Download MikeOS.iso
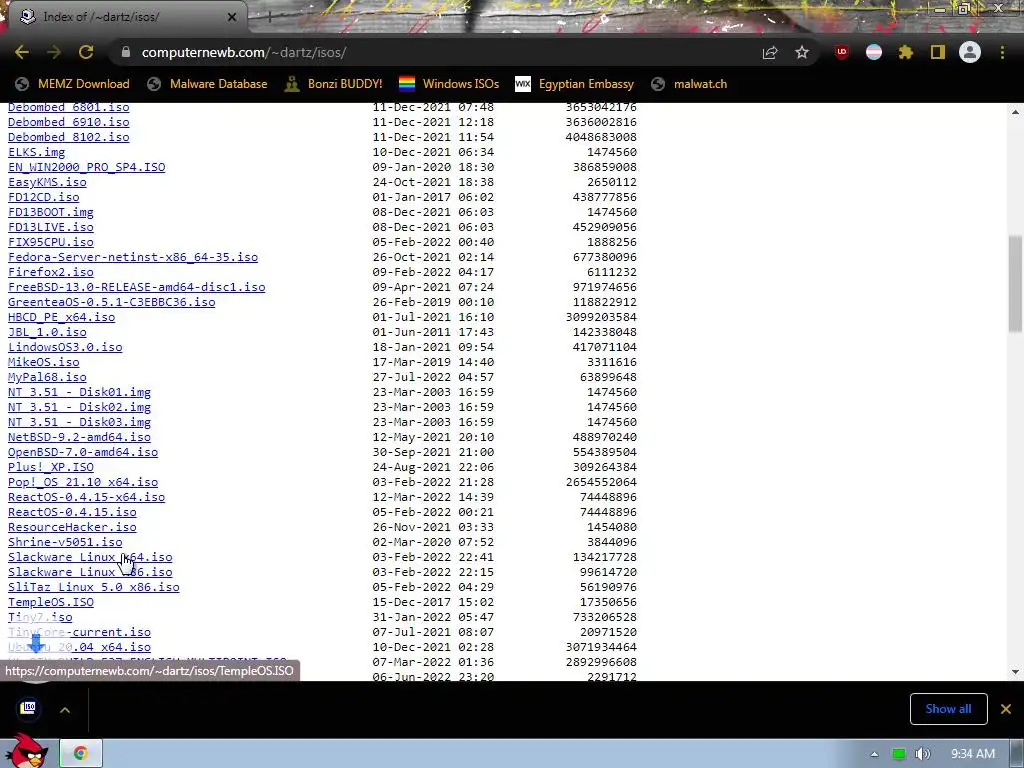The height and width of the screenshot is (768, 1024). pyautogui.click(x=44, y=362)
